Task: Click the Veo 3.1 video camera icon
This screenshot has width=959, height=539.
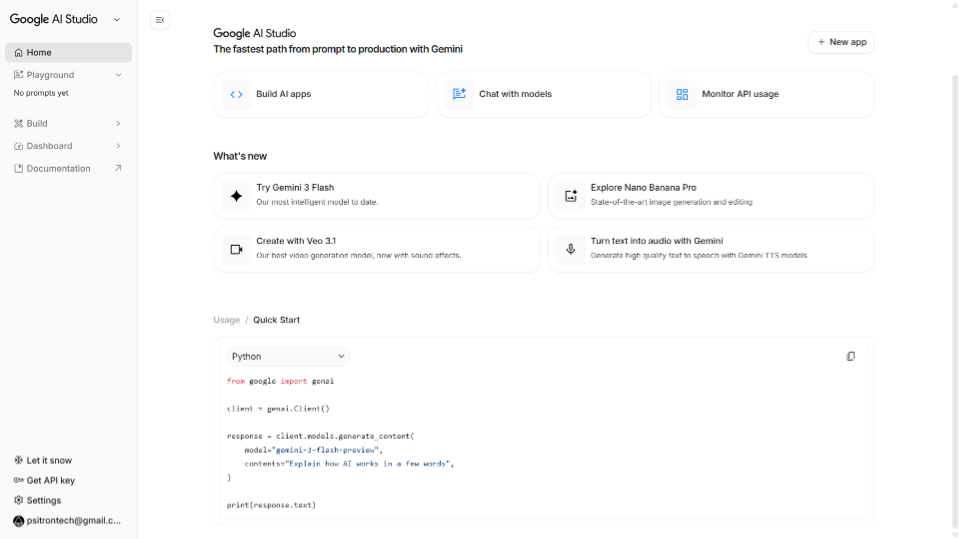Action: (x=236, y=249)
